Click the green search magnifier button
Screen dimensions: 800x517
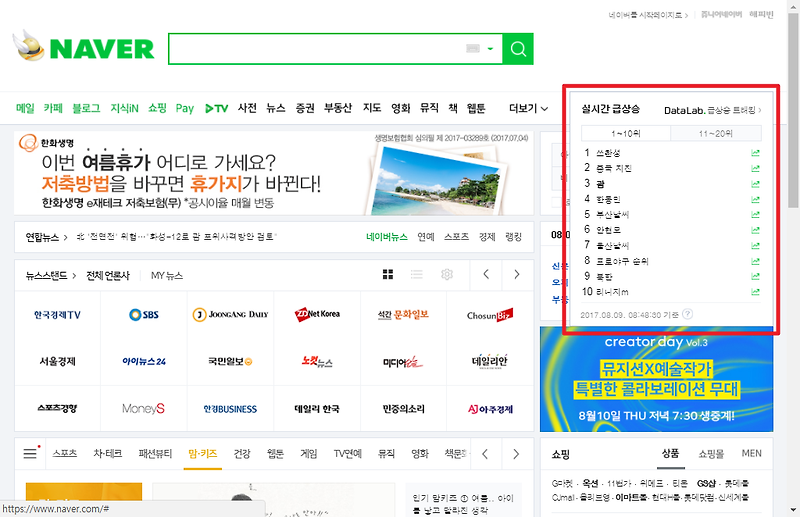[518, 49]
